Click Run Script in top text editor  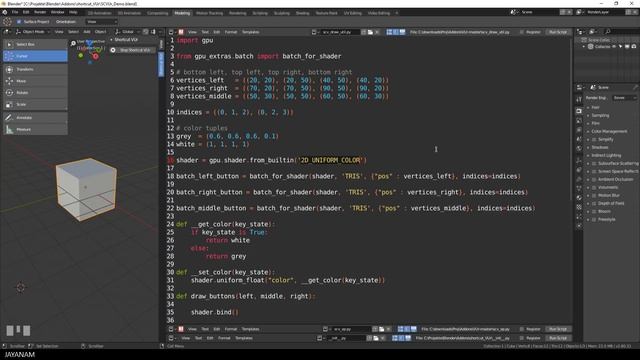(558, 32)
